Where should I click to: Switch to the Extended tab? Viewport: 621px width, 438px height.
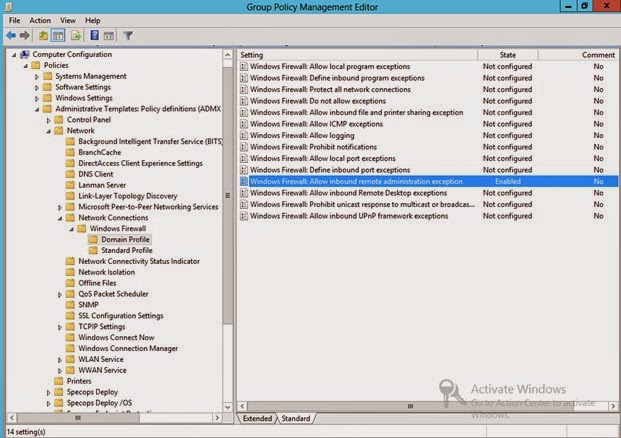[257, 418]
